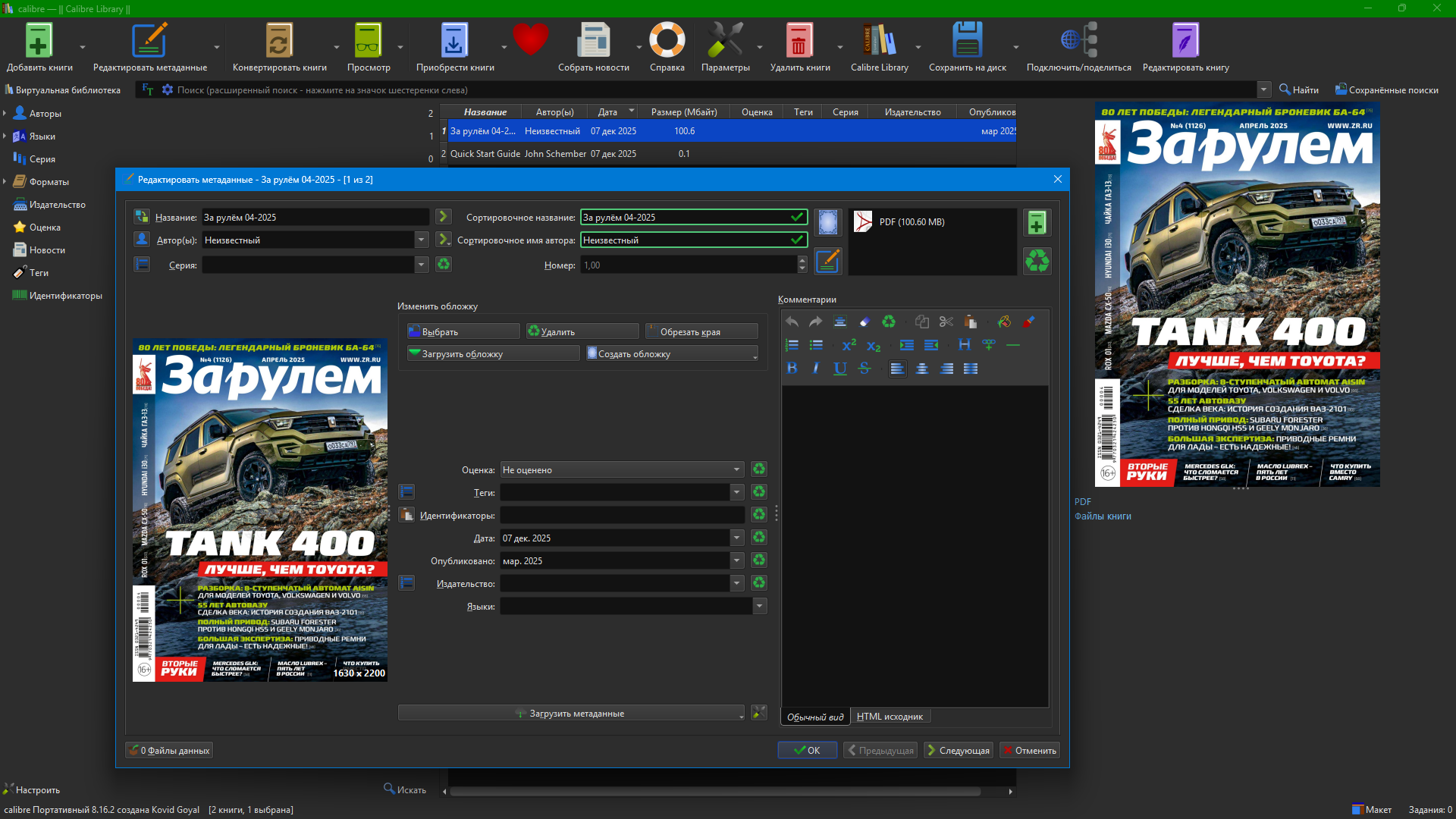Open the tag editor icon beside Tags
This screenshot has width=1456, height=819.
click(407, 492)
